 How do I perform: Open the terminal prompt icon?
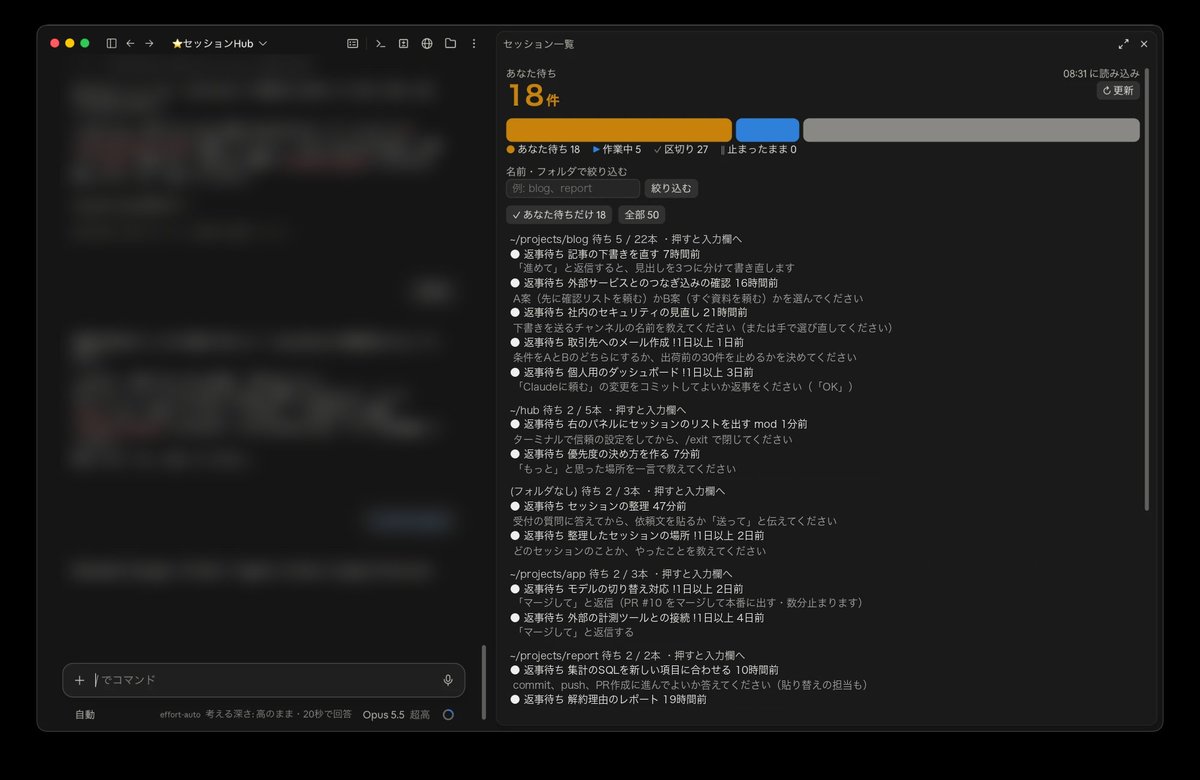tap(380, 43)
